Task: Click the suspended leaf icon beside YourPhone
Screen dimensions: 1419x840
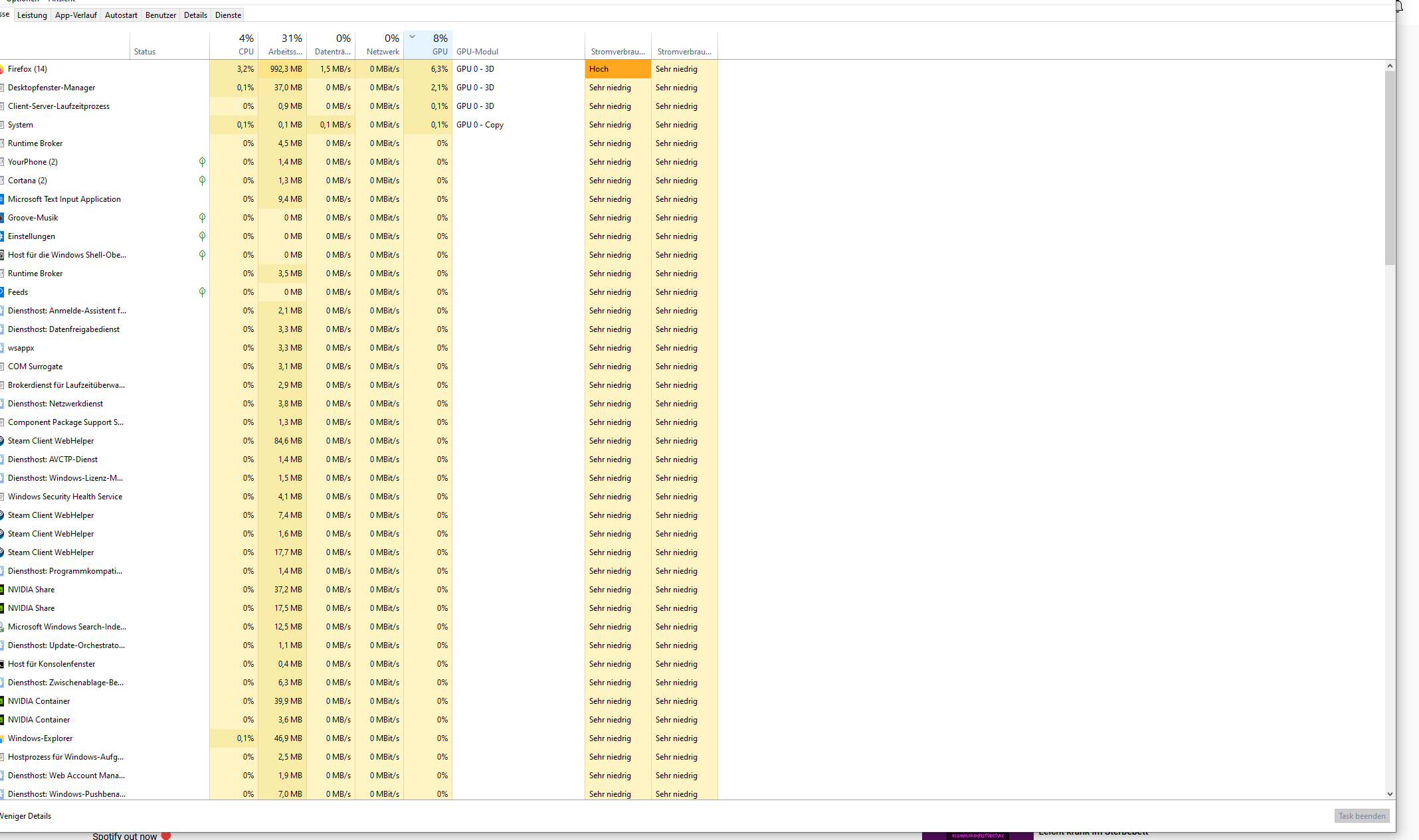Action: click(x=202, y=161)
